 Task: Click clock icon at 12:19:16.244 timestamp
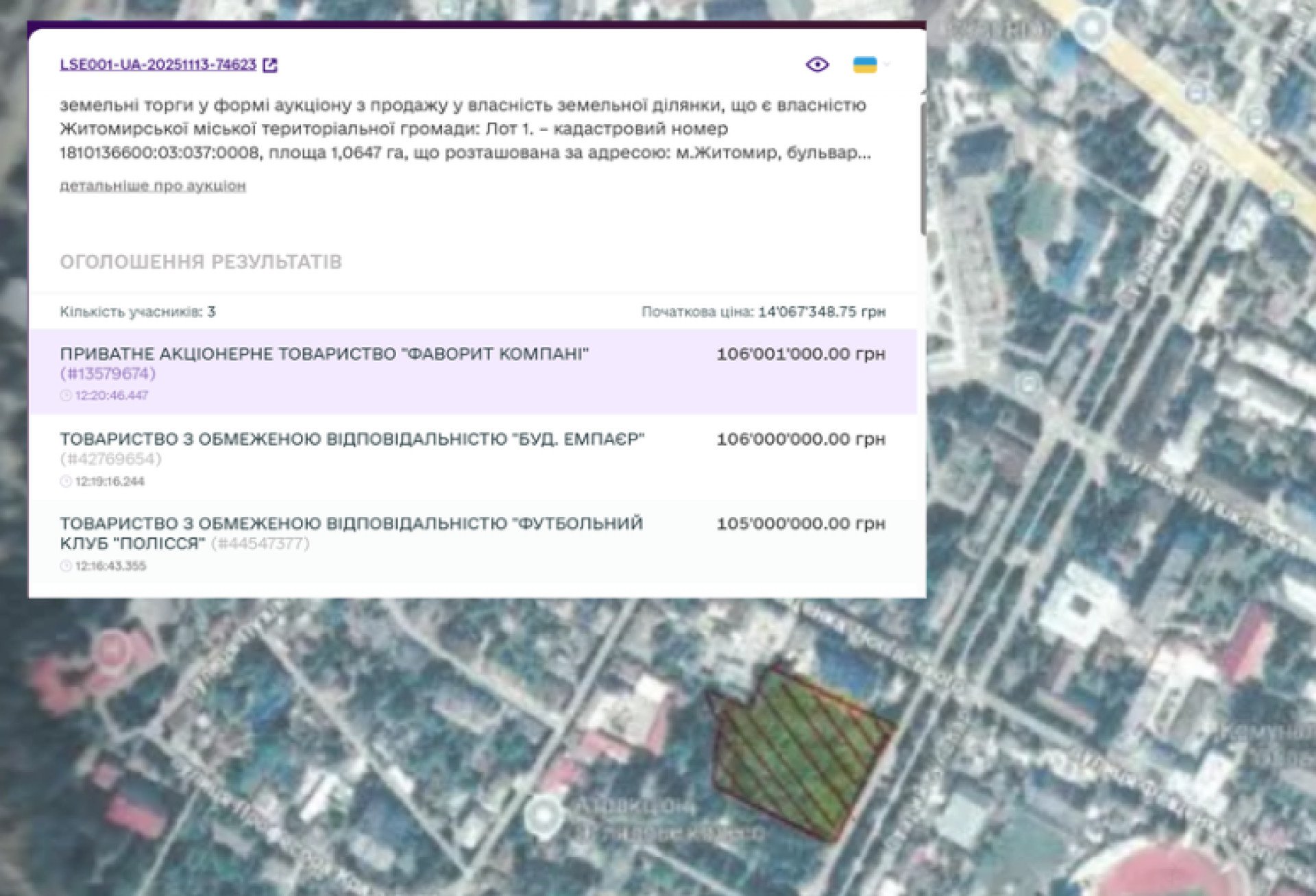(x=66, y=481)
